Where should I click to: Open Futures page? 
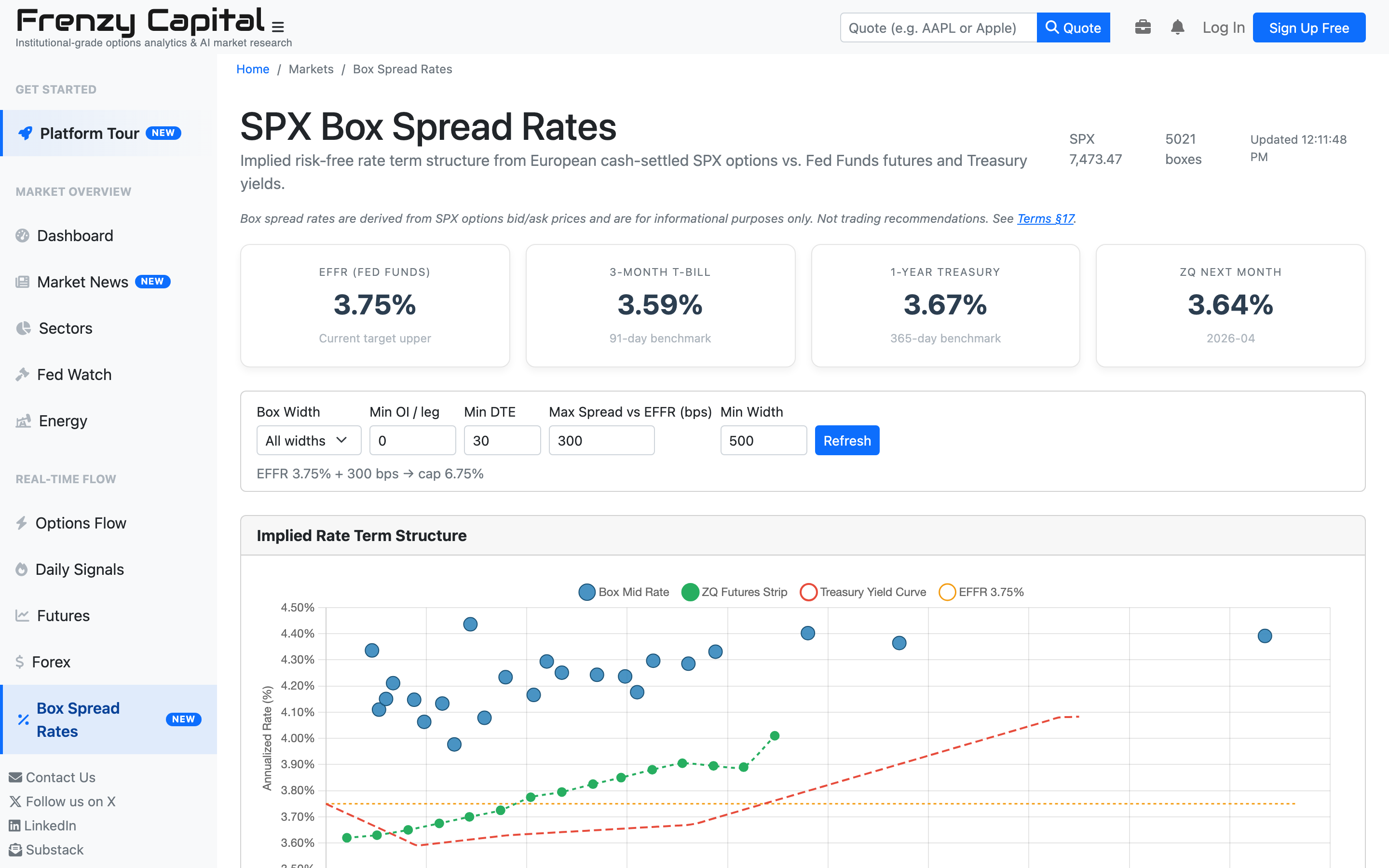(x=109, y=615)
